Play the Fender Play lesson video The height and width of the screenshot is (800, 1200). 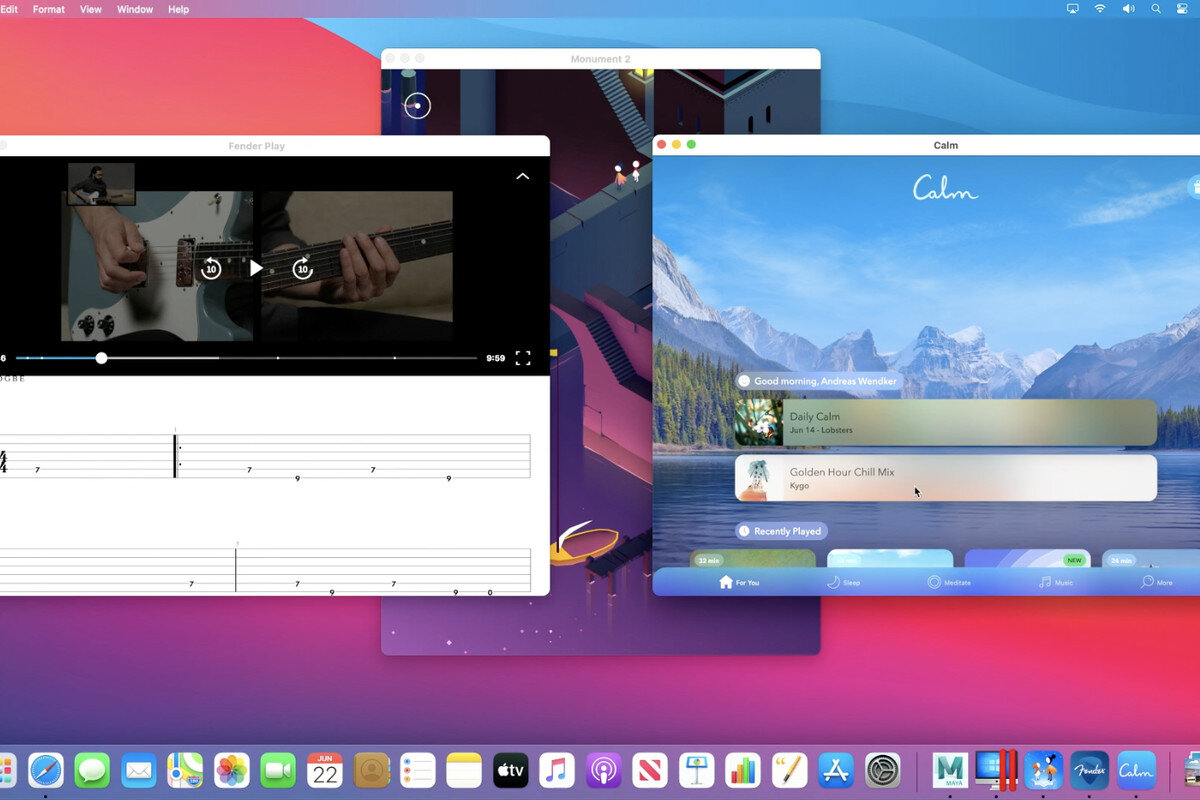pos(256,268)
